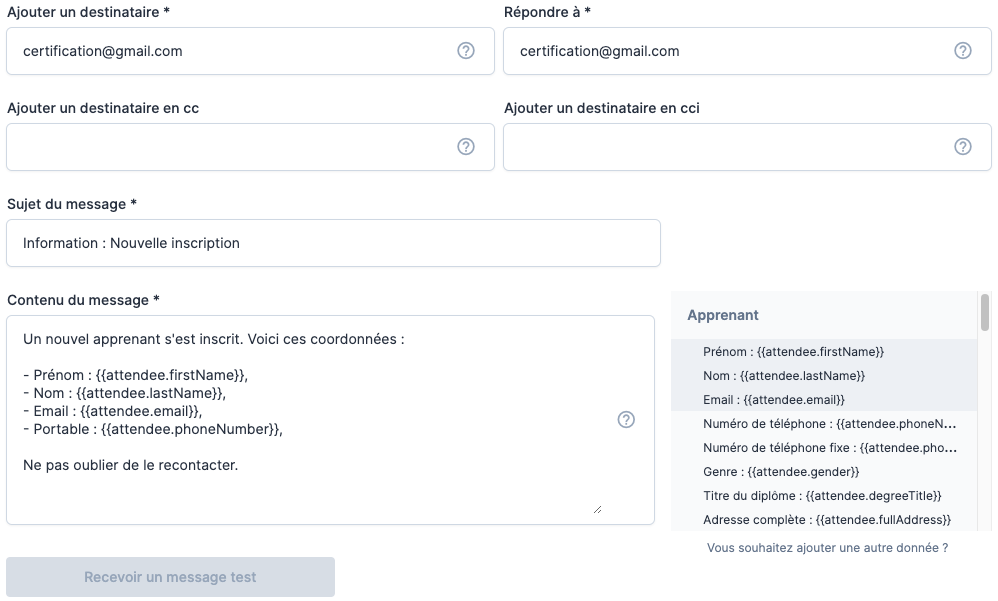Click help icon in message content area
998x601 pixels.
tap(626, 420)
